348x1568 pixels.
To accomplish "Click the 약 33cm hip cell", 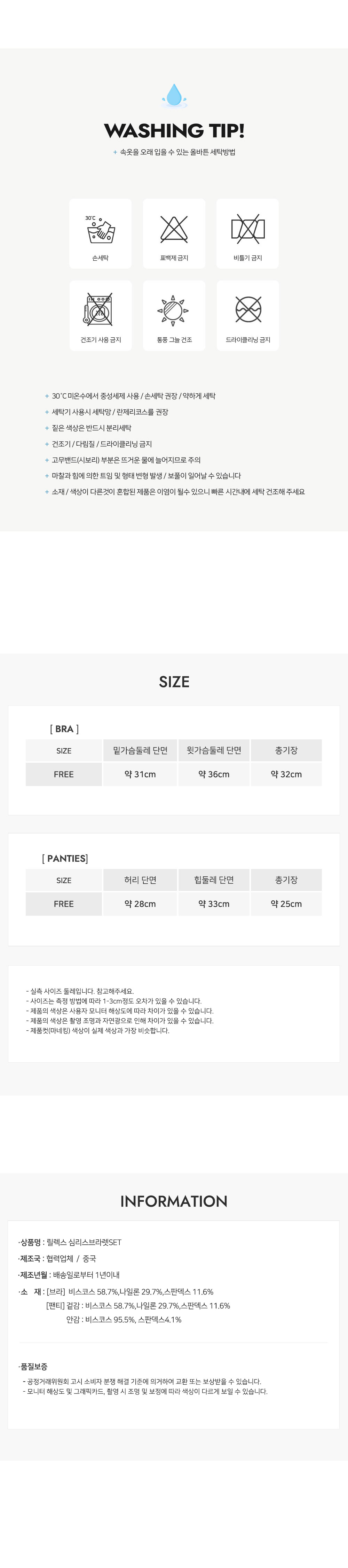I will 214,904.
